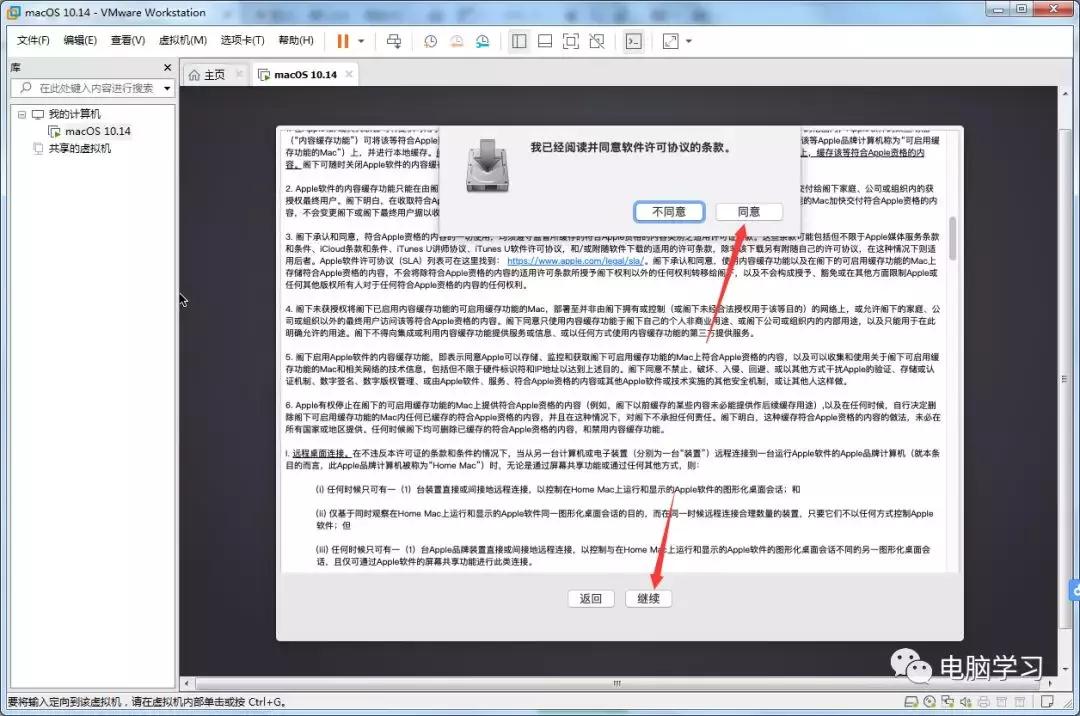Enable Unity mode from the toolbar
The height and width of the screenshot is (716, 1080).
pyautogui.click(x=598, y=41)
